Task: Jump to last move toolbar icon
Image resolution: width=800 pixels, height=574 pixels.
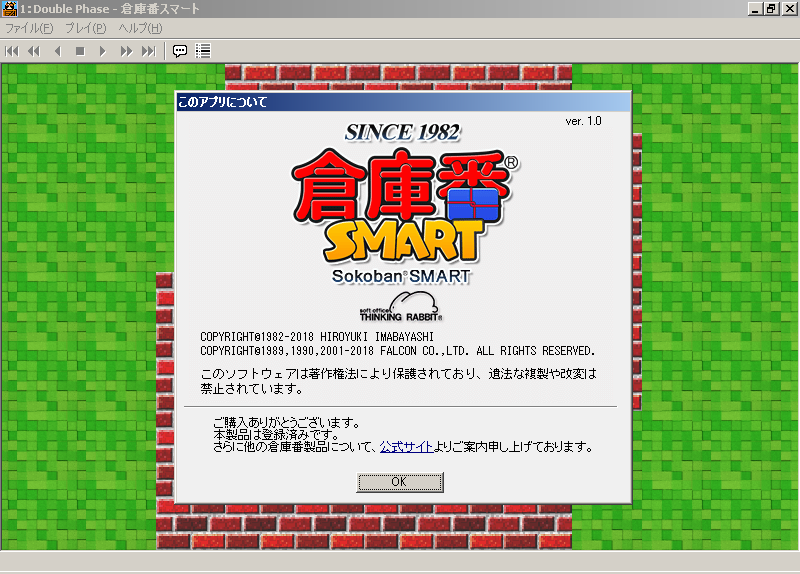Action: click(x=149, y=50)
